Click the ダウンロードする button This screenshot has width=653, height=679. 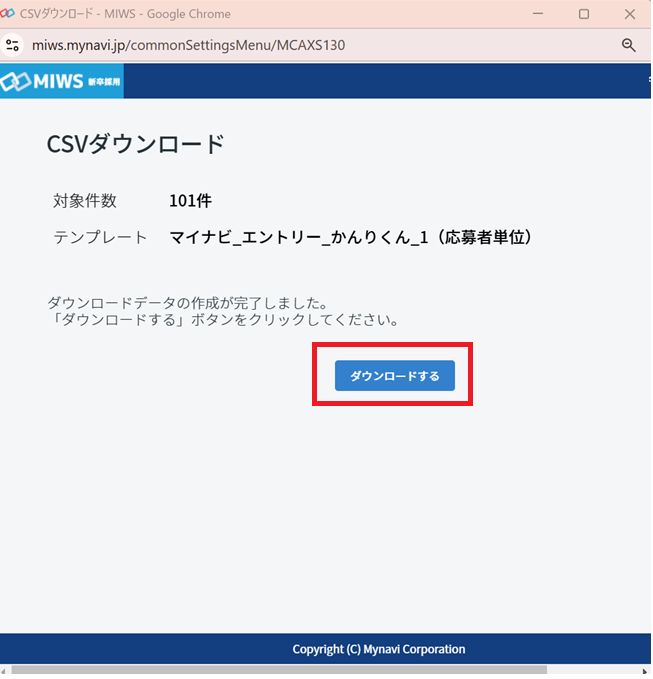(x=394, y=376)
